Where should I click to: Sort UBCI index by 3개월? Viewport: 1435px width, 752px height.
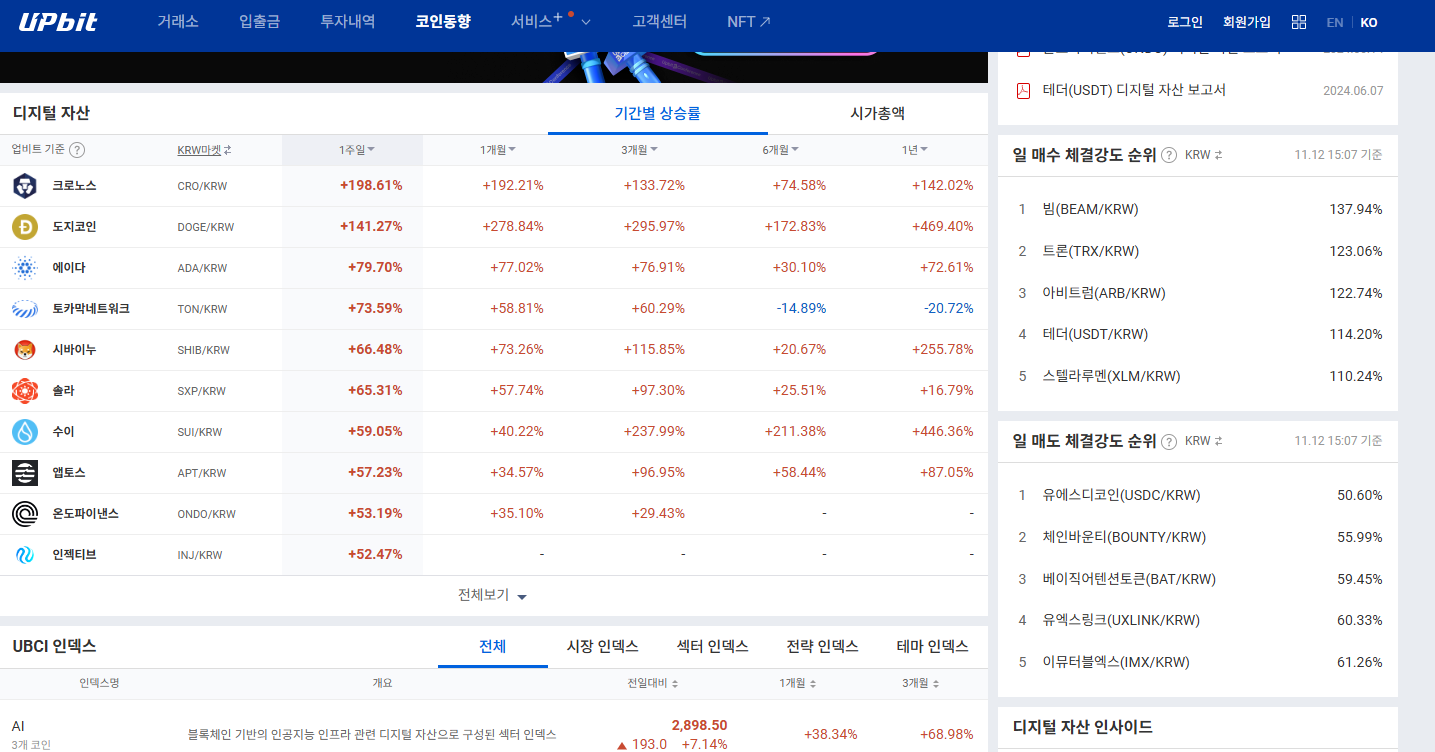[x=921, y=684]
